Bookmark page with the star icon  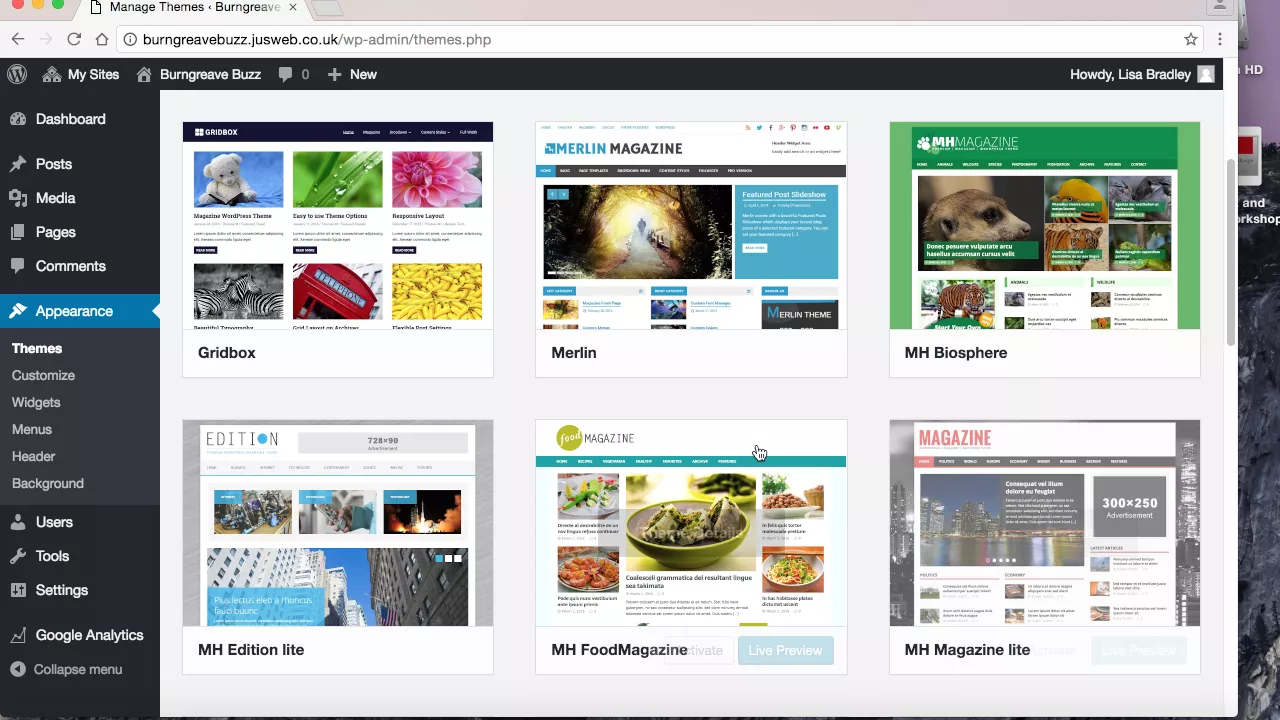(x=1191, y=39)
